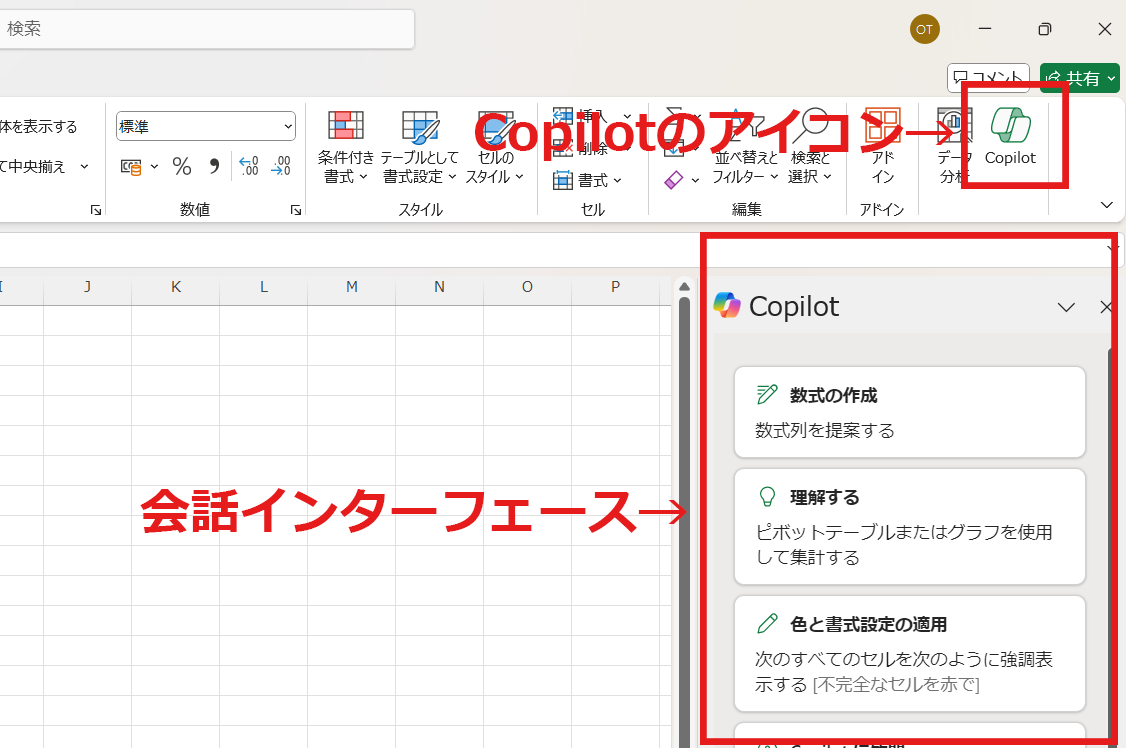Open the alignment group dialog launcher
Viewport: 1126px width, 748px height.
point(96,210)
